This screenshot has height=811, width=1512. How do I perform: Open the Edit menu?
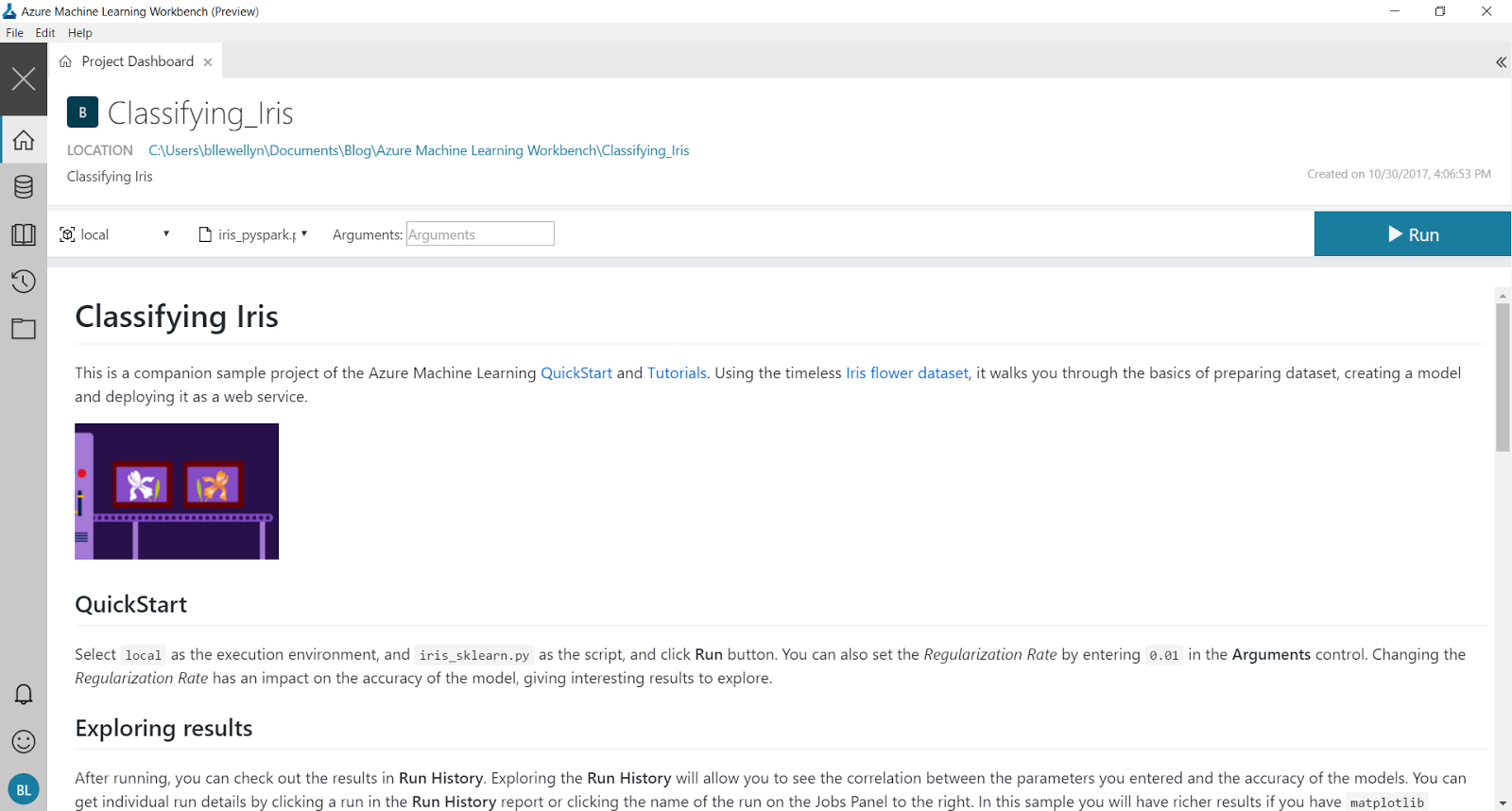pyautogui.click(x=45, y=33)
